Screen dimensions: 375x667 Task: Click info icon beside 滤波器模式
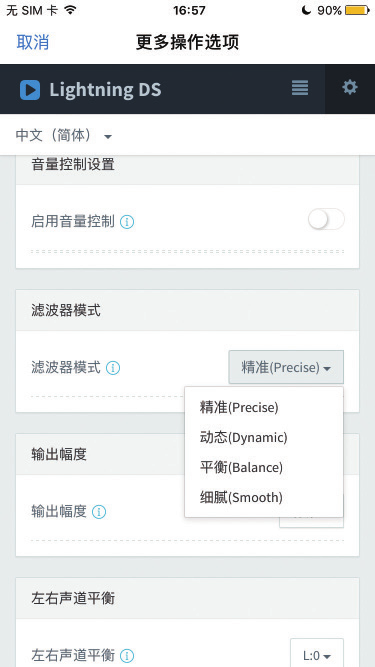click(113, 368)
